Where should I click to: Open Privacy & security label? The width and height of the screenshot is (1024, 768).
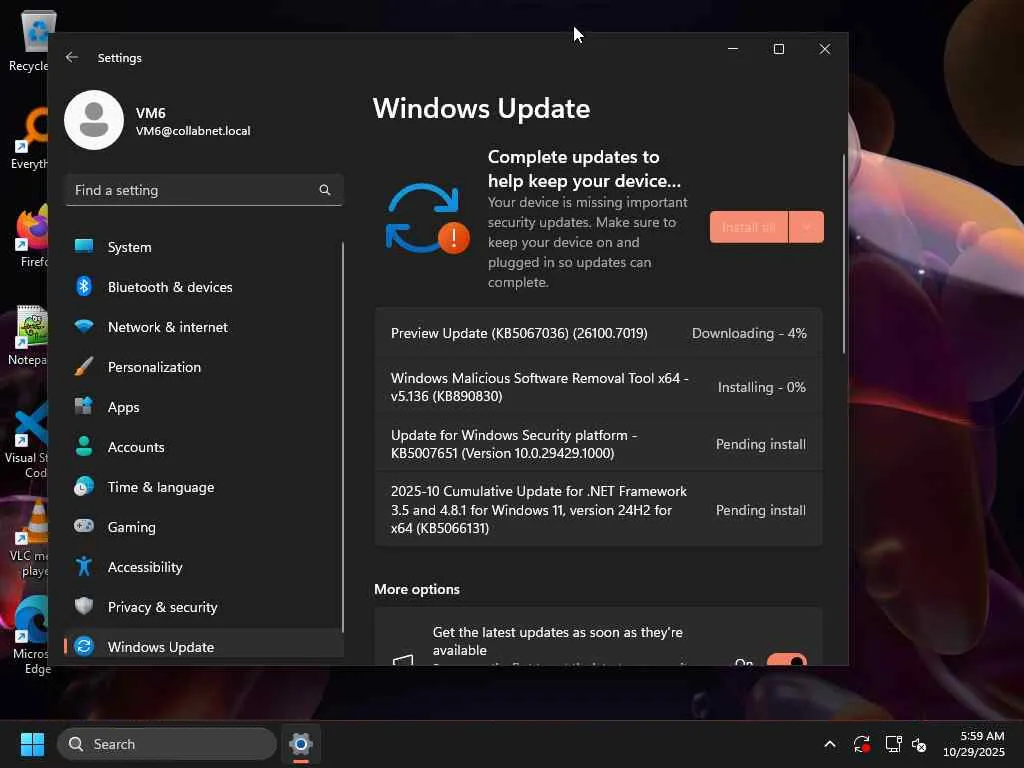(x=162, y=607)
